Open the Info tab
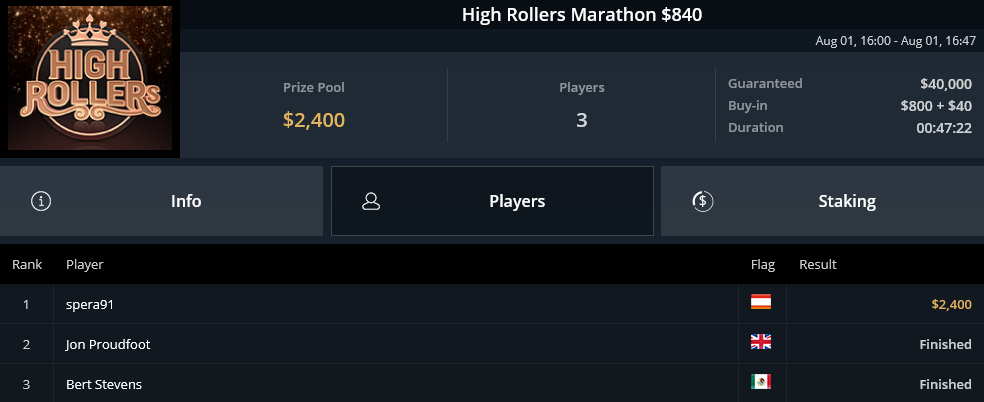Viewport: 984px width, 402px height. click(x=161, y=201)
